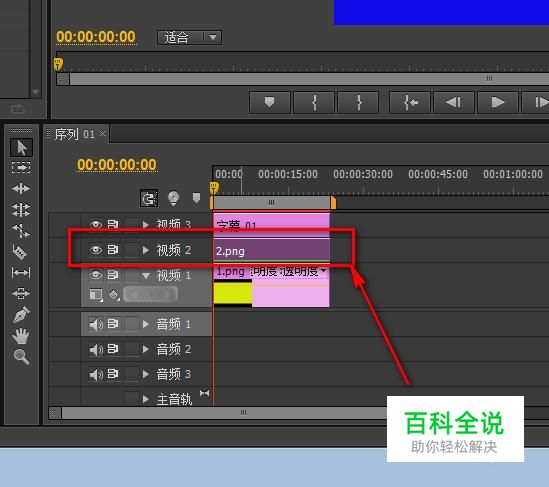Click the program monitor timecode 00:00:00:00

coord(96,37)
